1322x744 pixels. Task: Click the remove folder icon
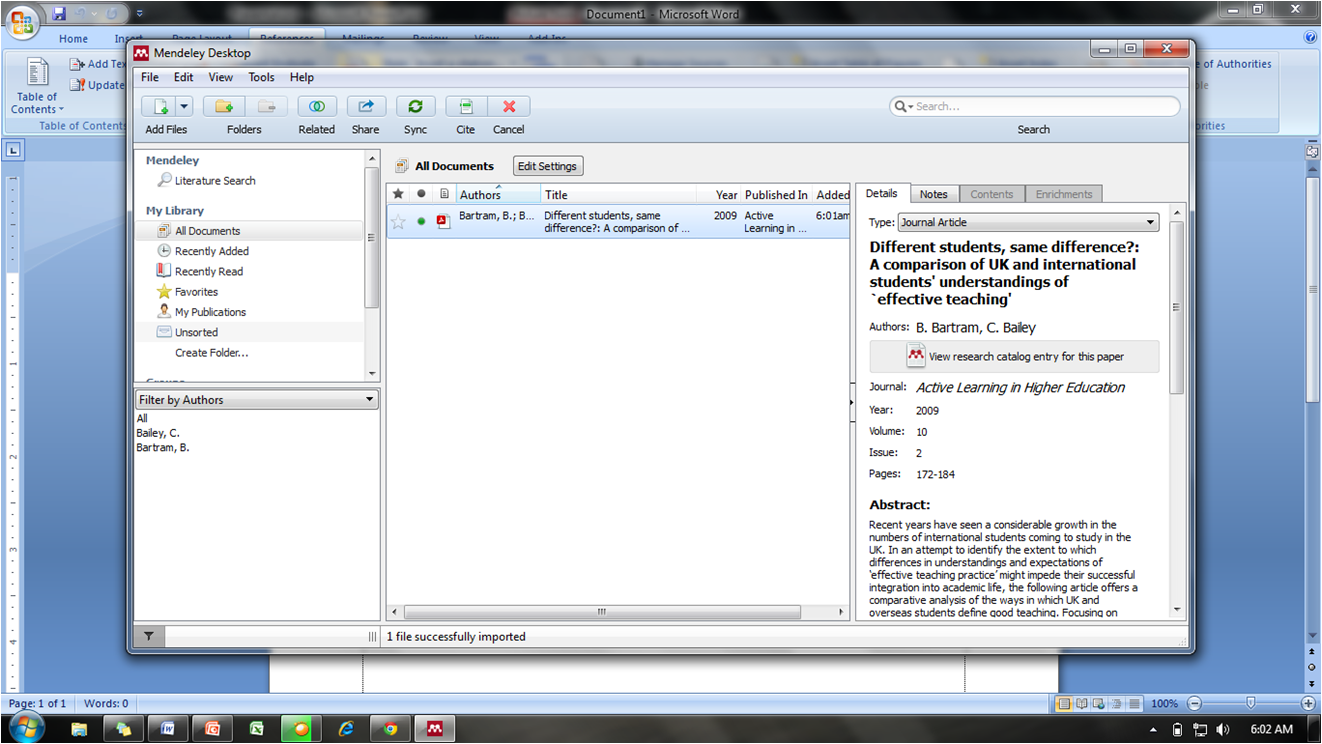[266, 106]
